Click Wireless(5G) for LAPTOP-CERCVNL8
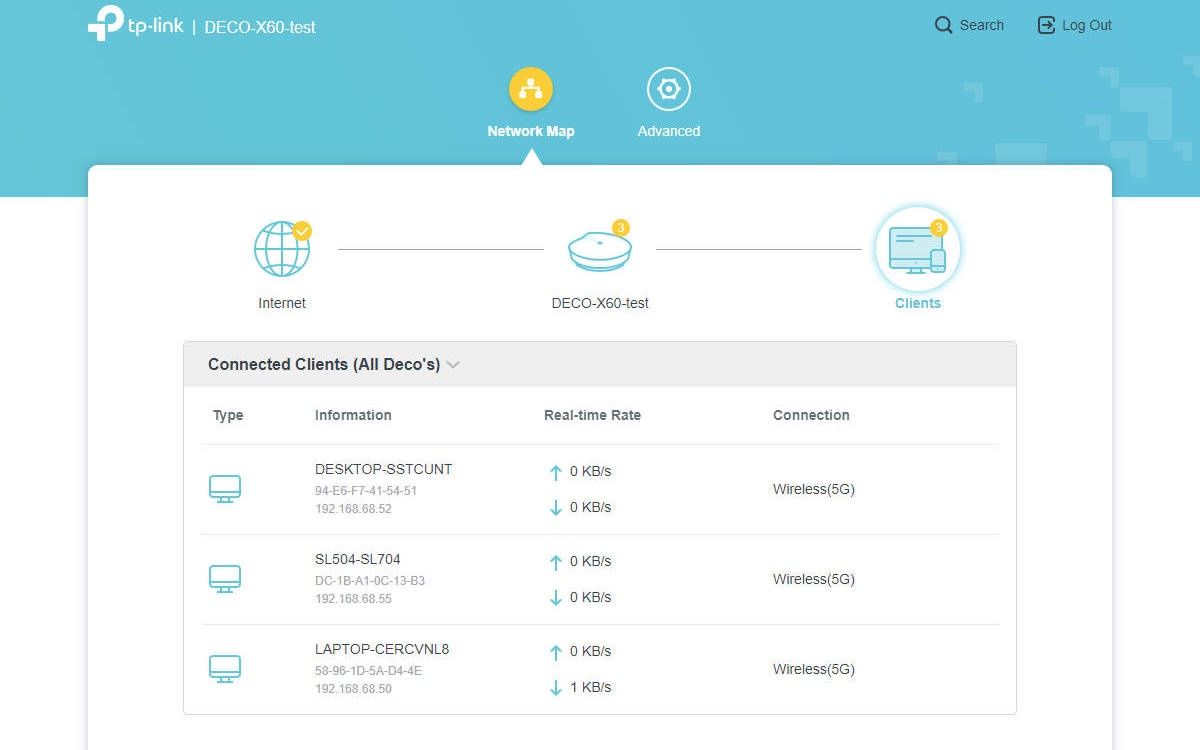The width and height of the screenshot is (1200, 750). [x=814, y=669]
